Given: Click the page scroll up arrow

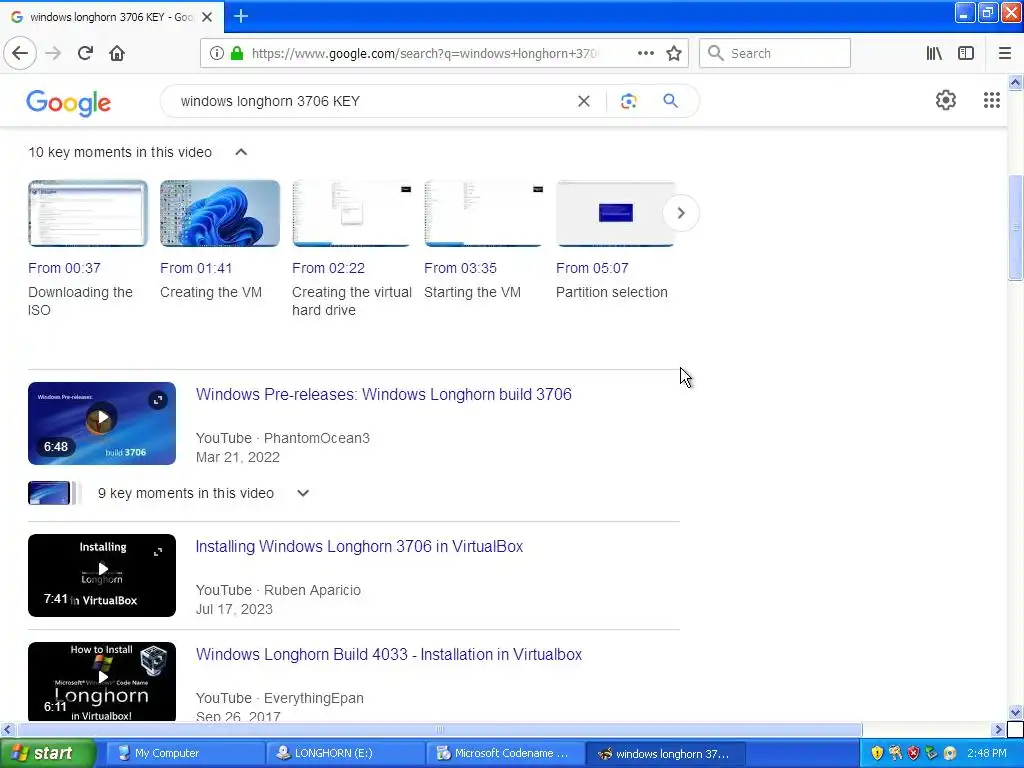Looking at the screenshot, I should coord(1015,82).
